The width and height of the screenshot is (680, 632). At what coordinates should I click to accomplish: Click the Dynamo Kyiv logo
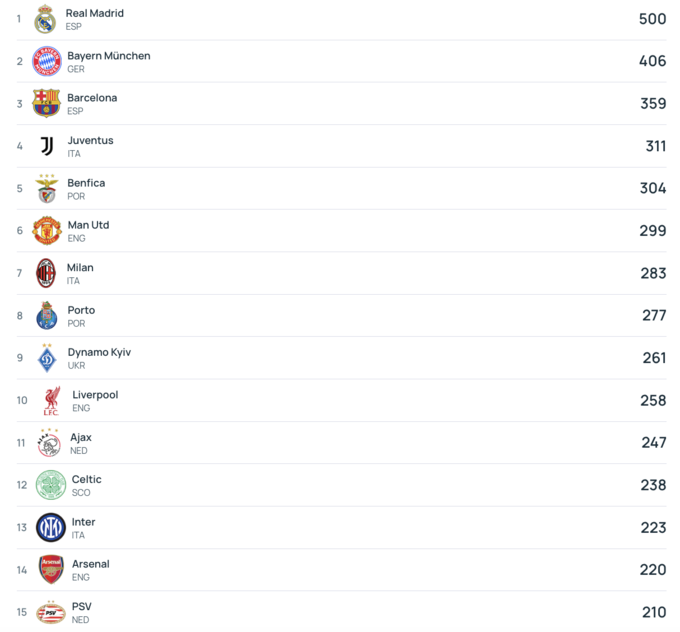click(47, 358)
